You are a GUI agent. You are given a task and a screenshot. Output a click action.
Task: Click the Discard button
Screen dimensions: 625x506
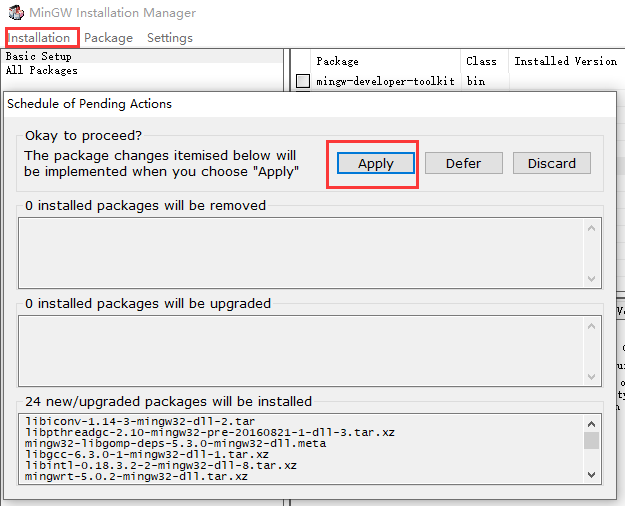552,163
